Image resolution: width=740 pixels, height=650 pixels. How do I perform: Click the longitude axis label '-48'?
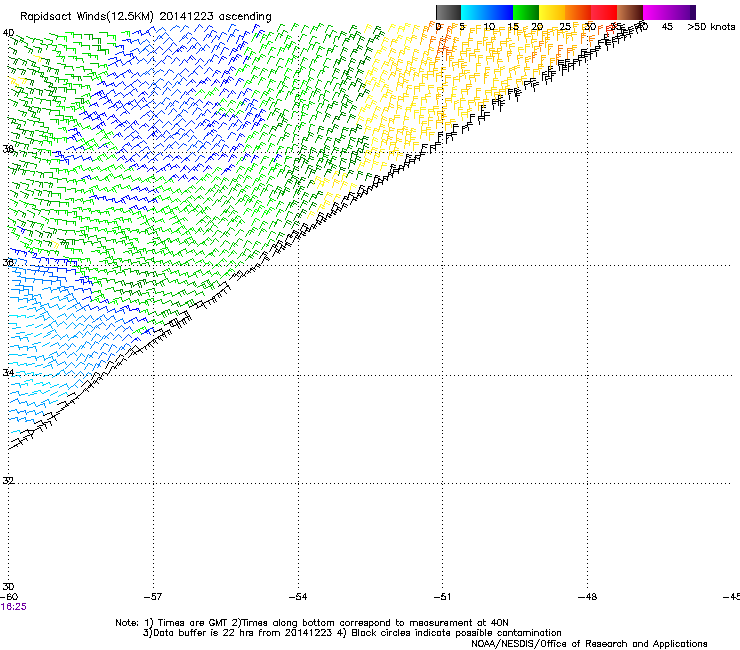[x=588, y=597]
